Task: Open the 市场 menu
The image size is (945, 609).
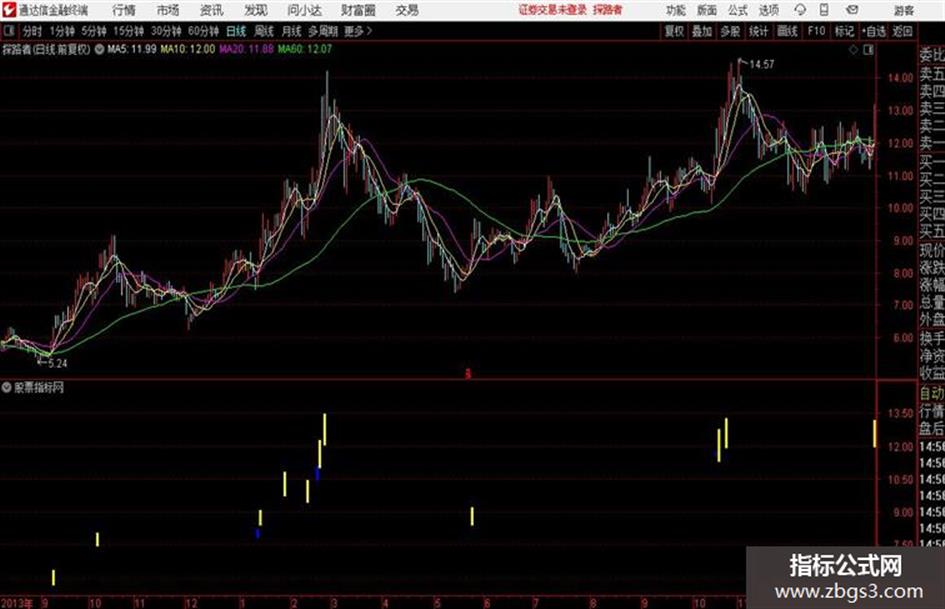Action: [x=168, y=10]
